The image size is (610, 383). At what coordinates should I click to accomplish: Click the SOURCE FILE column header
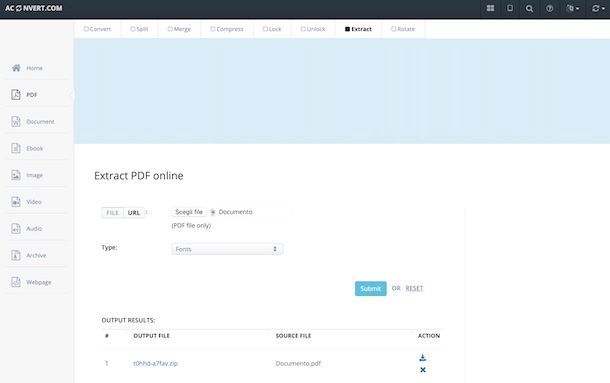pyautogui.click(x=293, y=336)
